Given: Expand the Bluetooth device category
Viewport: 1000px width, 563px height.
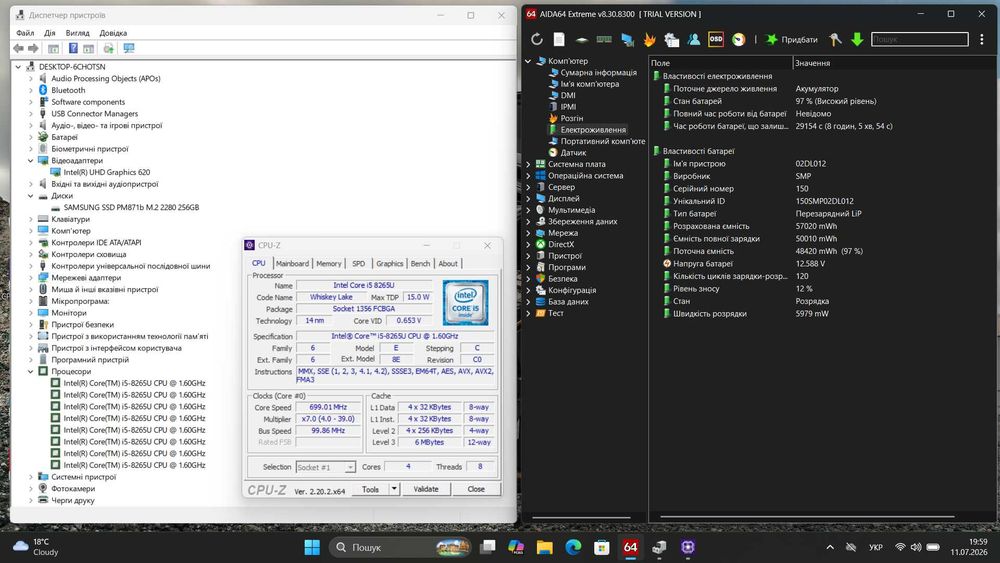Looking at the screenshot, I should 31,91.
